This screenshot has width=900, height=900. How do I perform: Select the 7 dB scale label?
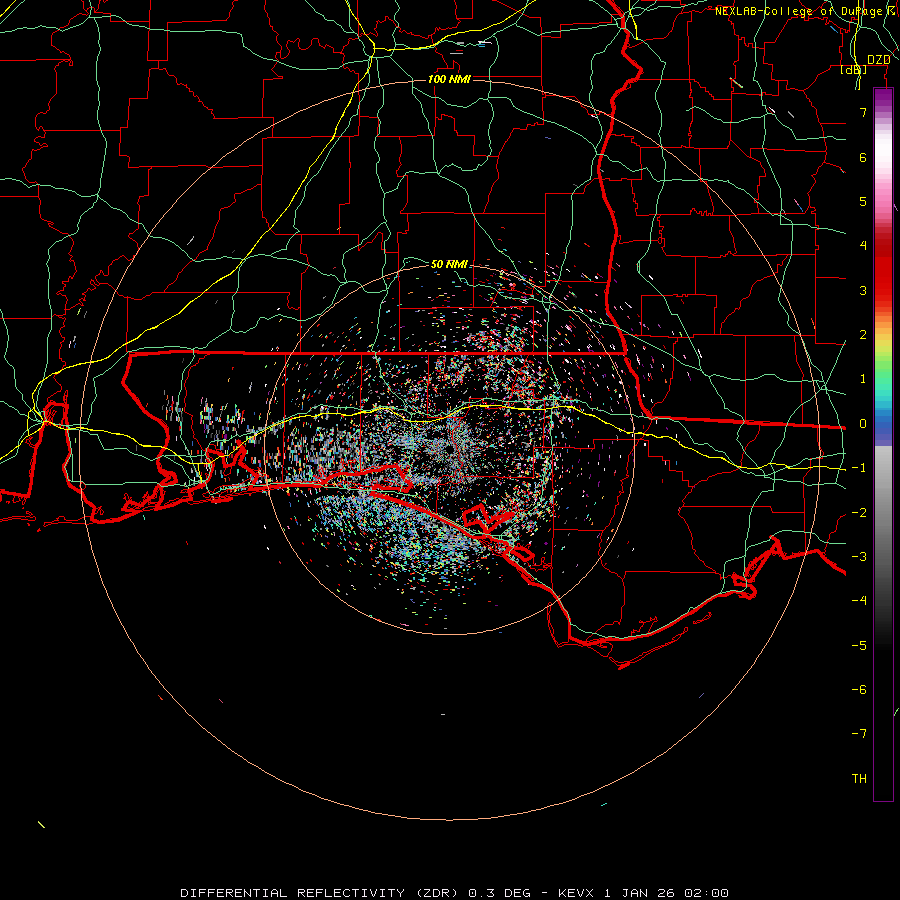863,112
